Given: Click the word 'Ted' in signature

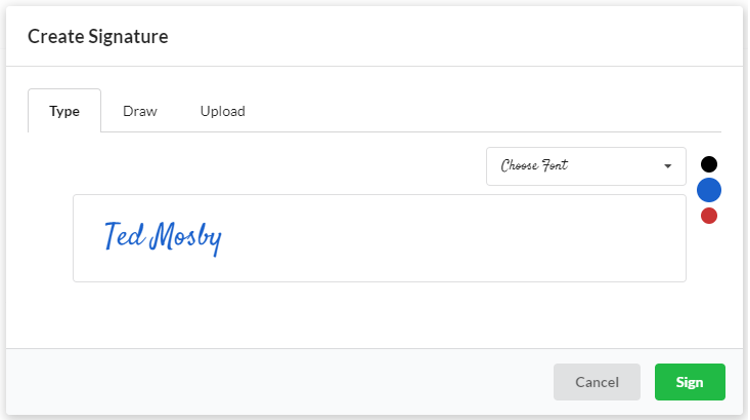Looking at the screenshot, I should pyautogui.click(x=123, y=236).
